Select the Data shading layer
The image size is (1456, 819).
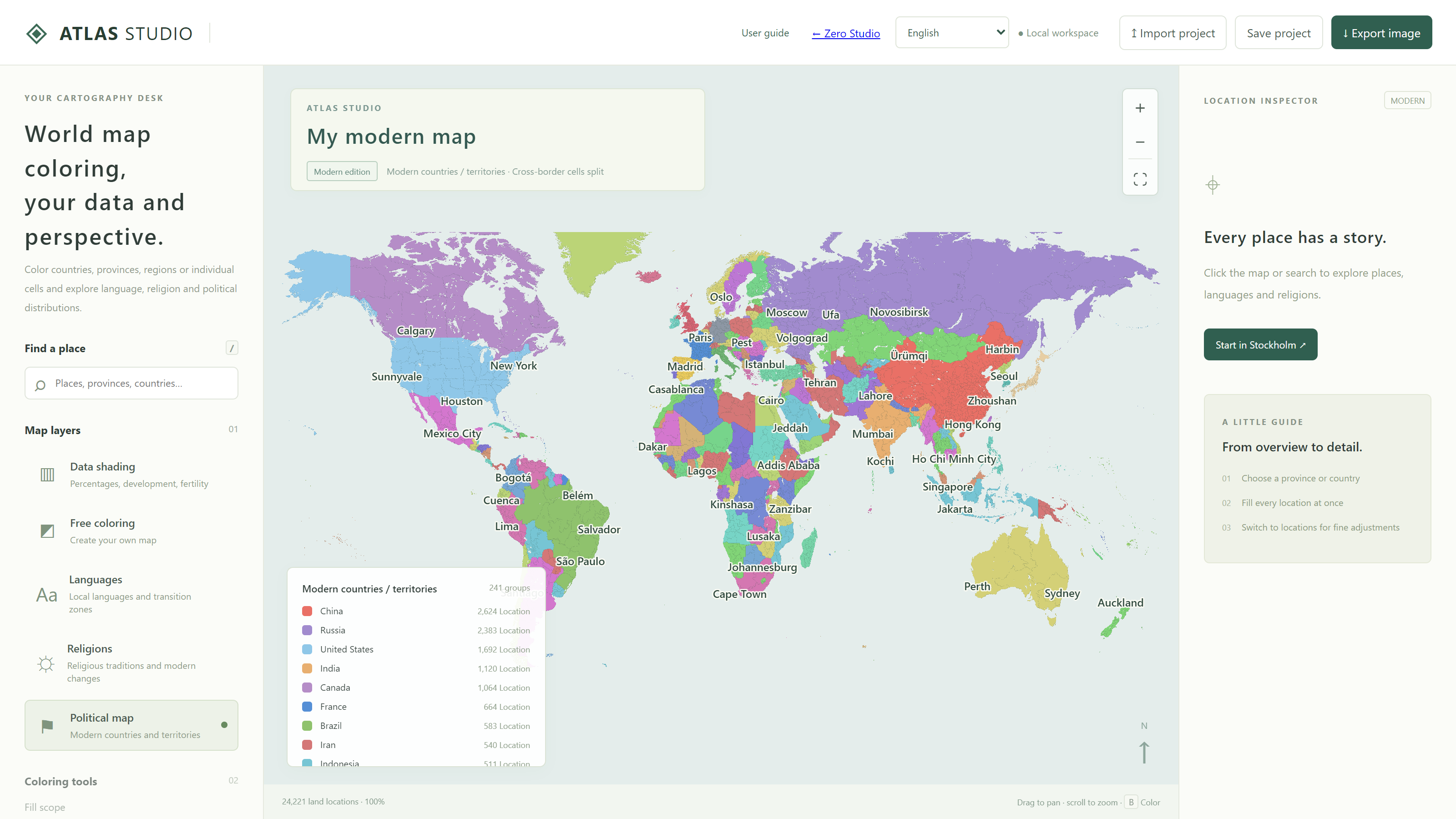point(131,474)
